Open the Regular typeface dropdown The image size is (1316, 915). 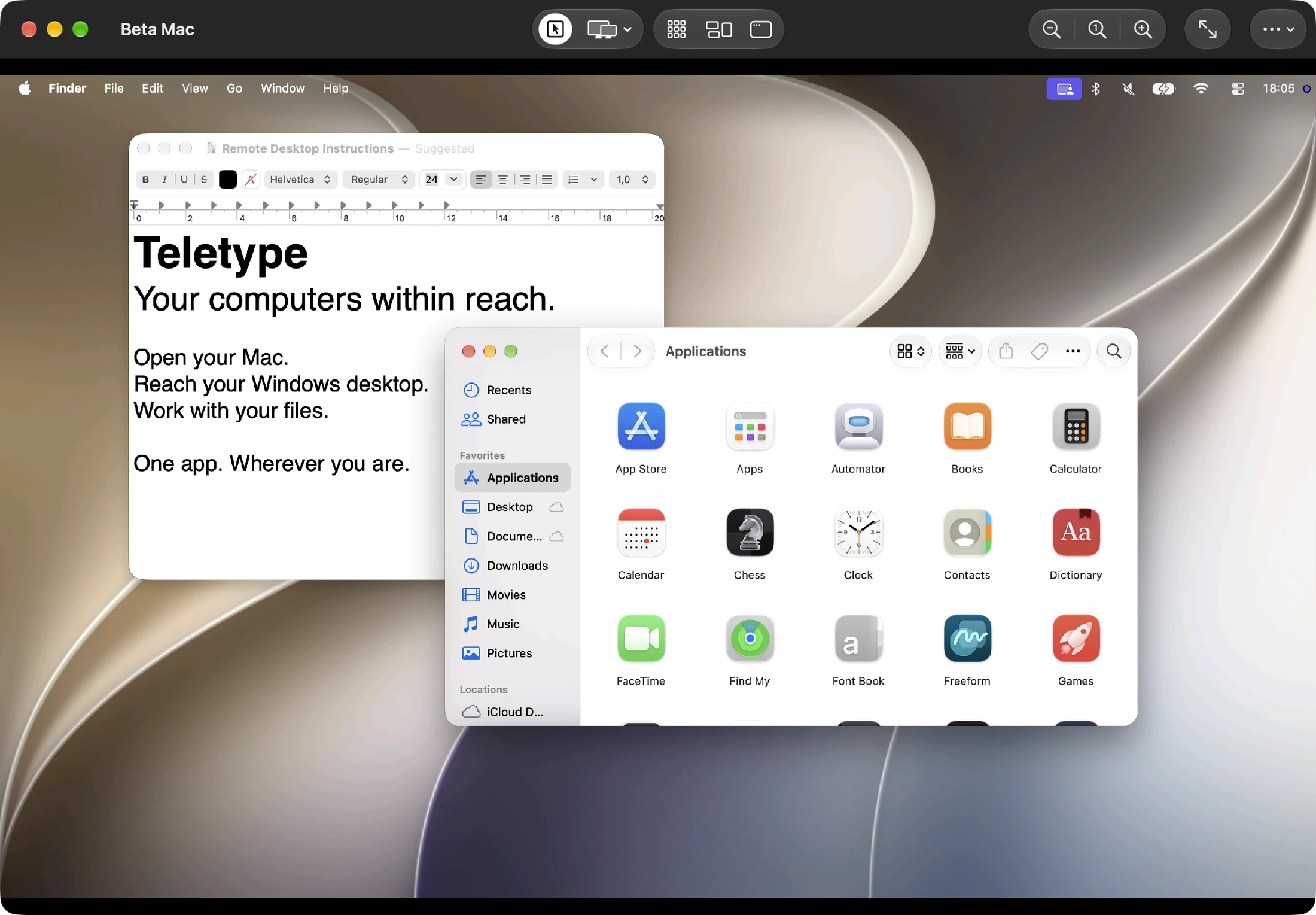point(379,180)
